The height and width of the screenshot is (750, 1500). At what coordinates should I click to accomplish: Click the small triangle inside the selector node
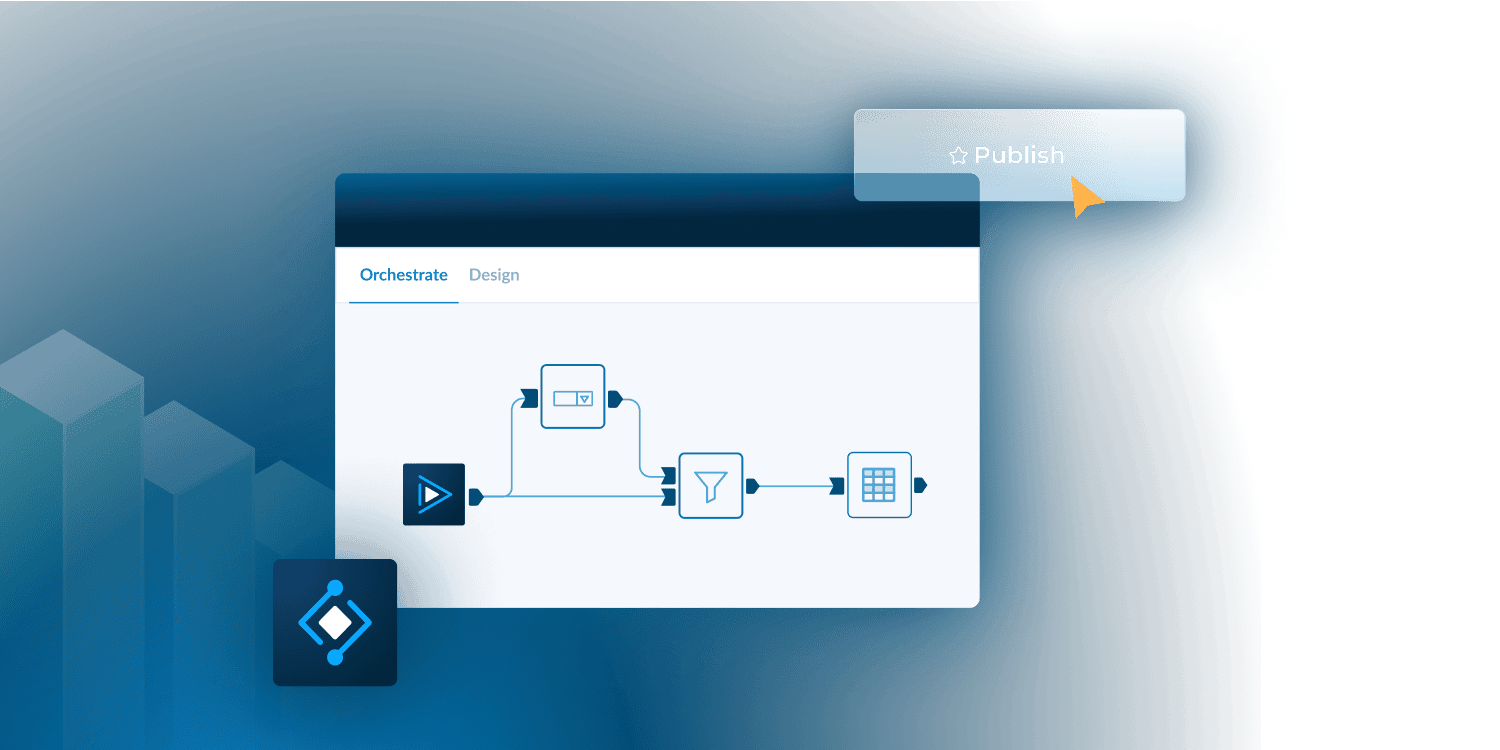585,399
